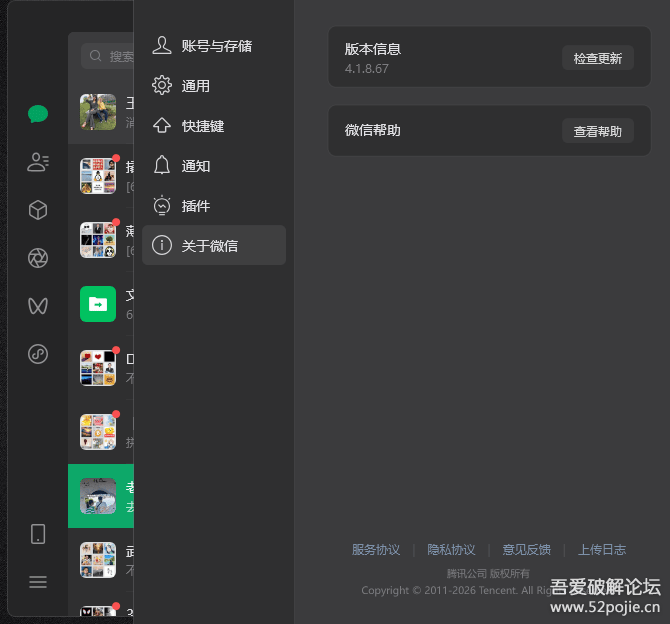Click the 查看帮助 button

click(x=597, y=131)
